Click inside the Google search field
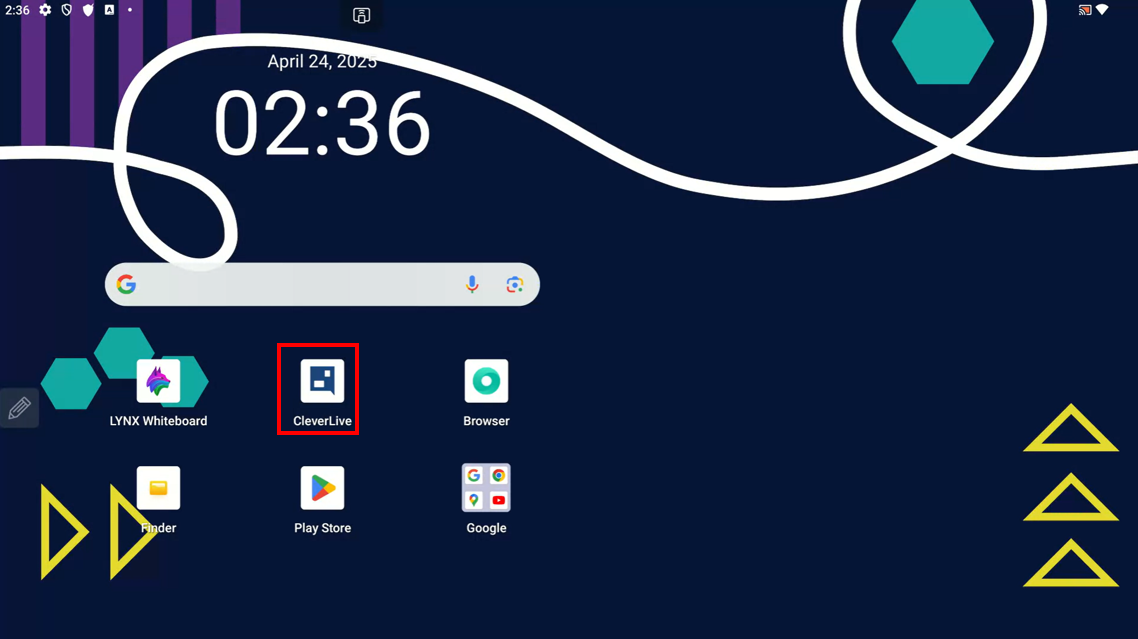 click(322, 284)
